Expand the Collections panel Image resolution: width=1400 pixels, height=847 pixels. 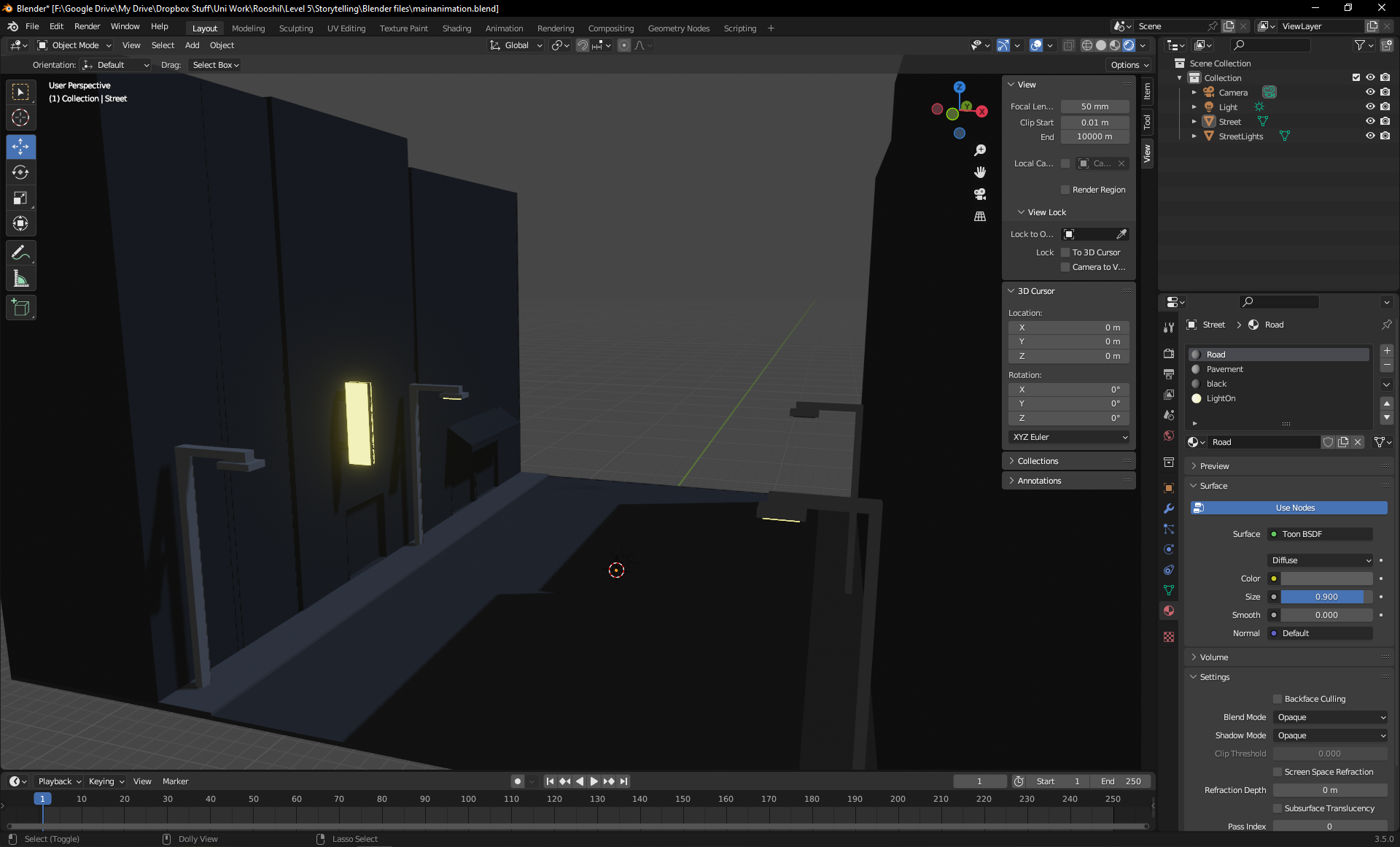point(1038,461)
